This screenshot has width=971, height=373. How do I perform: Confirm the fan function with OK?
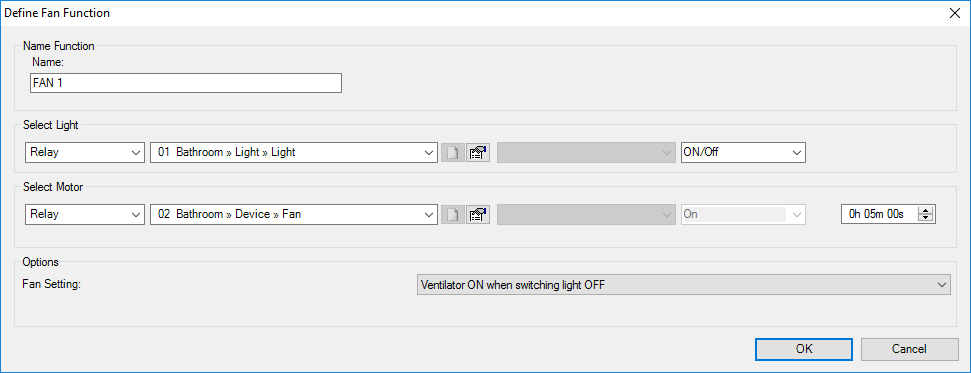804,349
